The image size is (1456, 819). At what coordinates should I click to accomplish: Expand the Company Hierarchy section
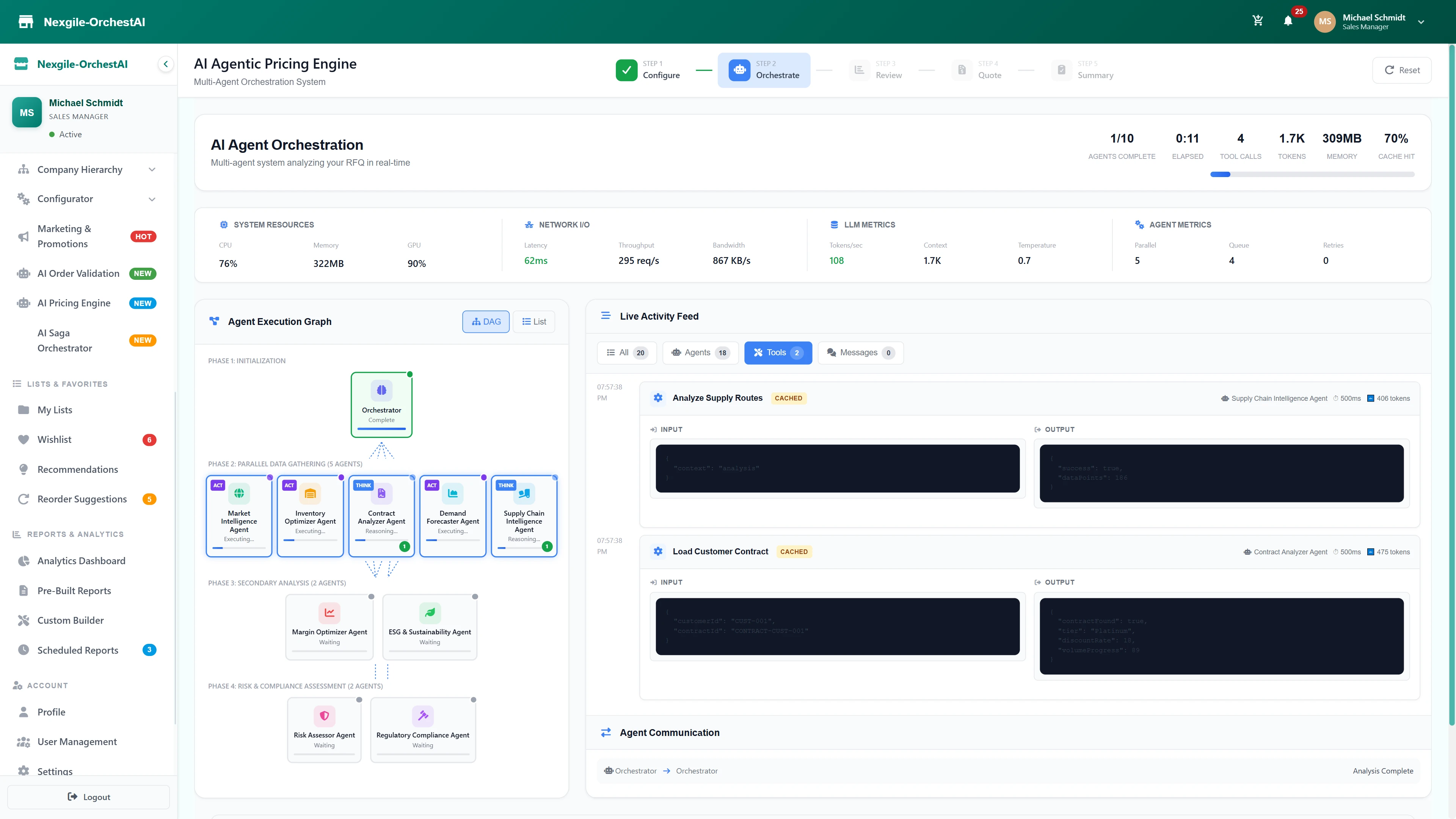(152, 169)
